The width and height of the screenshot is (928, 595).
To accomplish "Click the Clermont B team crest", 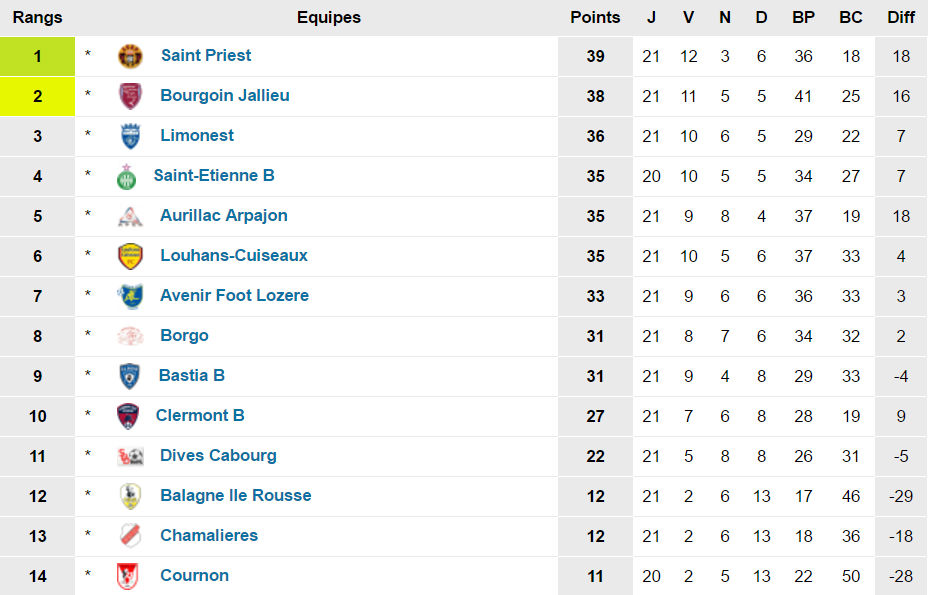I will pyautogui.click(x=128, y=416).
